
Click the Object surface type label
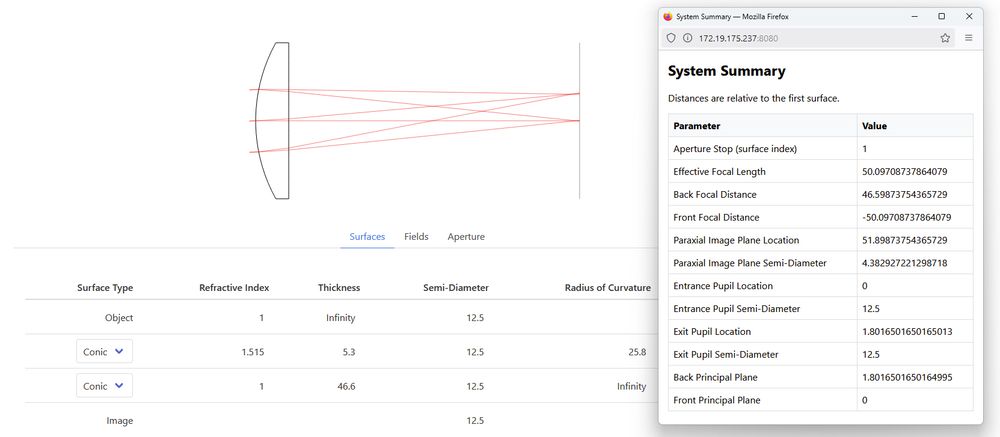pyautogui.click(x=119, y=318)
